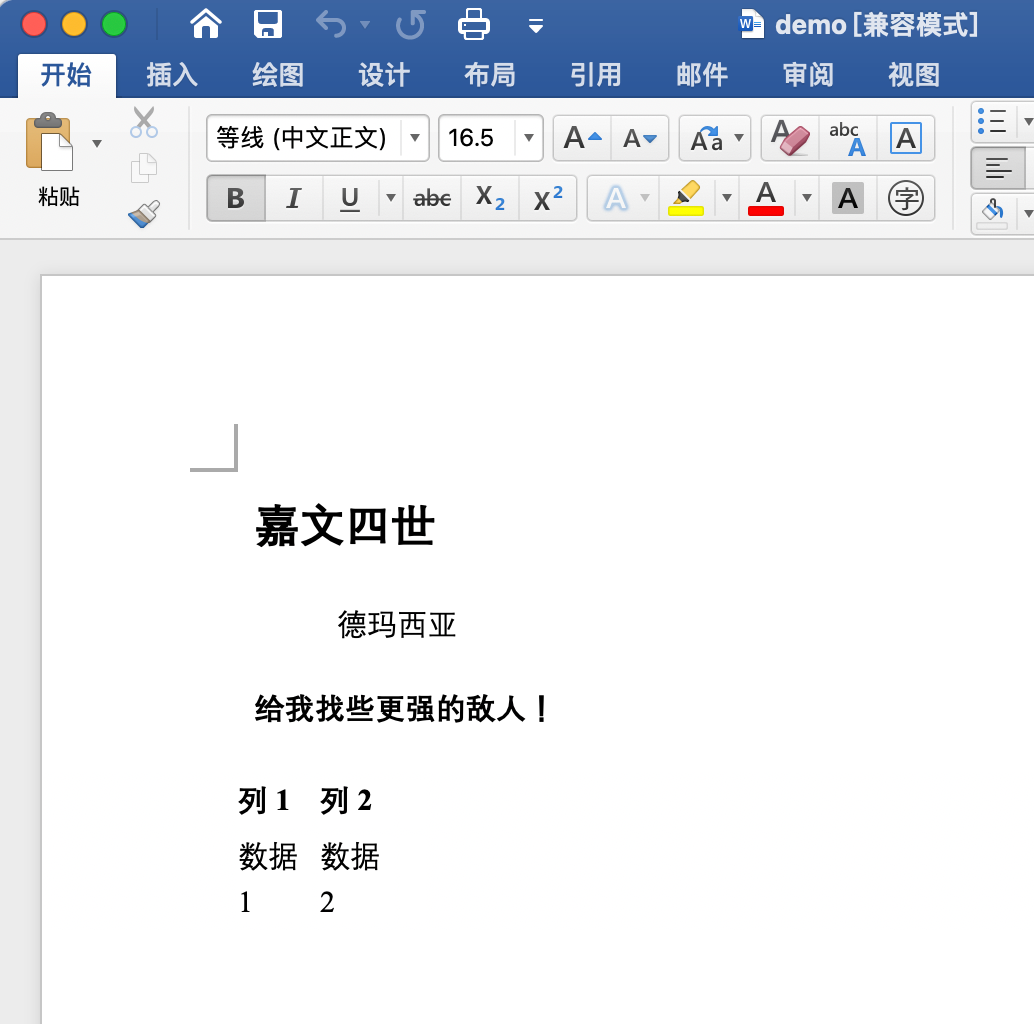Expand font color options
Screen dimensions: 1034x1024
click(806, 198)
